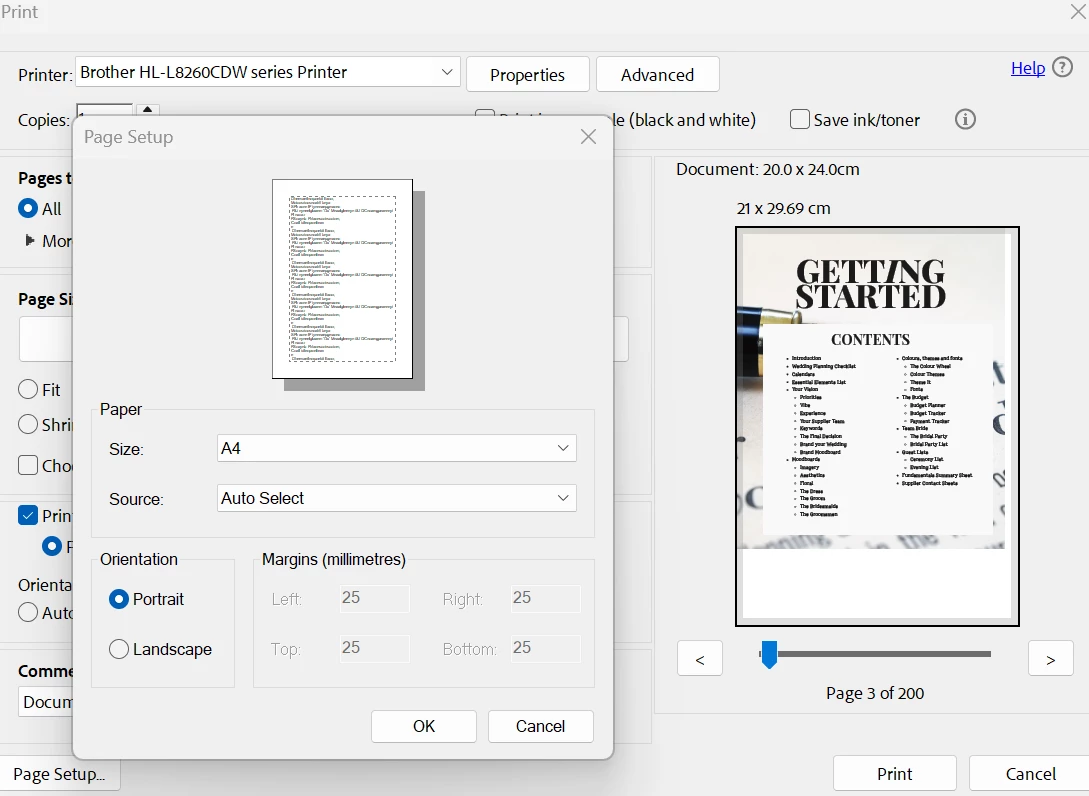Open the Comments & Forms dropdown
This screenshot has width=1089, height=796.
click(x=46, y=702)
